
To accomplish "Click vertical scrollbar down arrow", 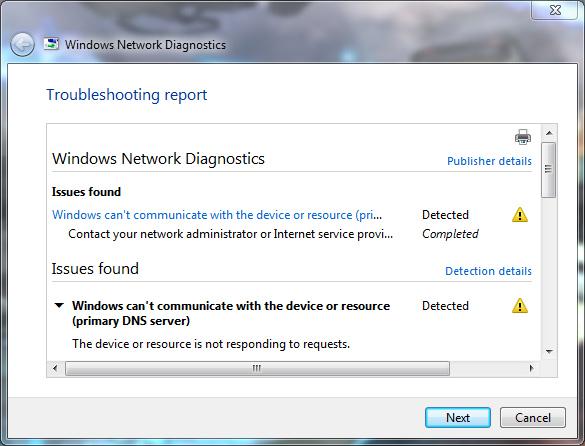I will 549,352.
